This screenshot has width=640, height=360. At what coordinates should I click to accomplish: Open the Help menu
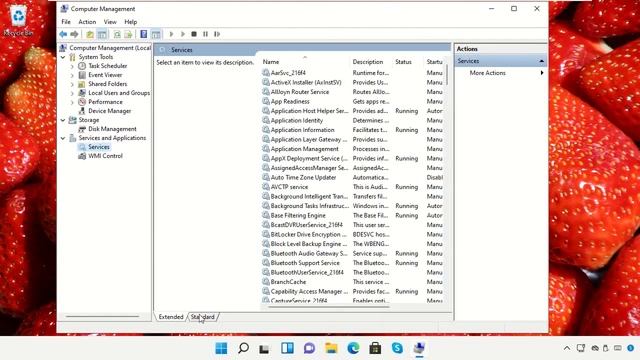pyautogui.click(x=131, y=22)
